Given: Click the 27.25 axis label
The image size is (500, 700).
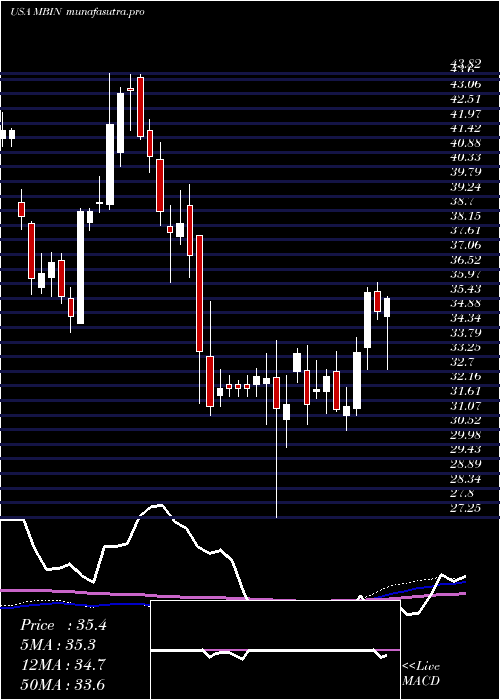Looking at the screenshot, I should click(465, 508).
